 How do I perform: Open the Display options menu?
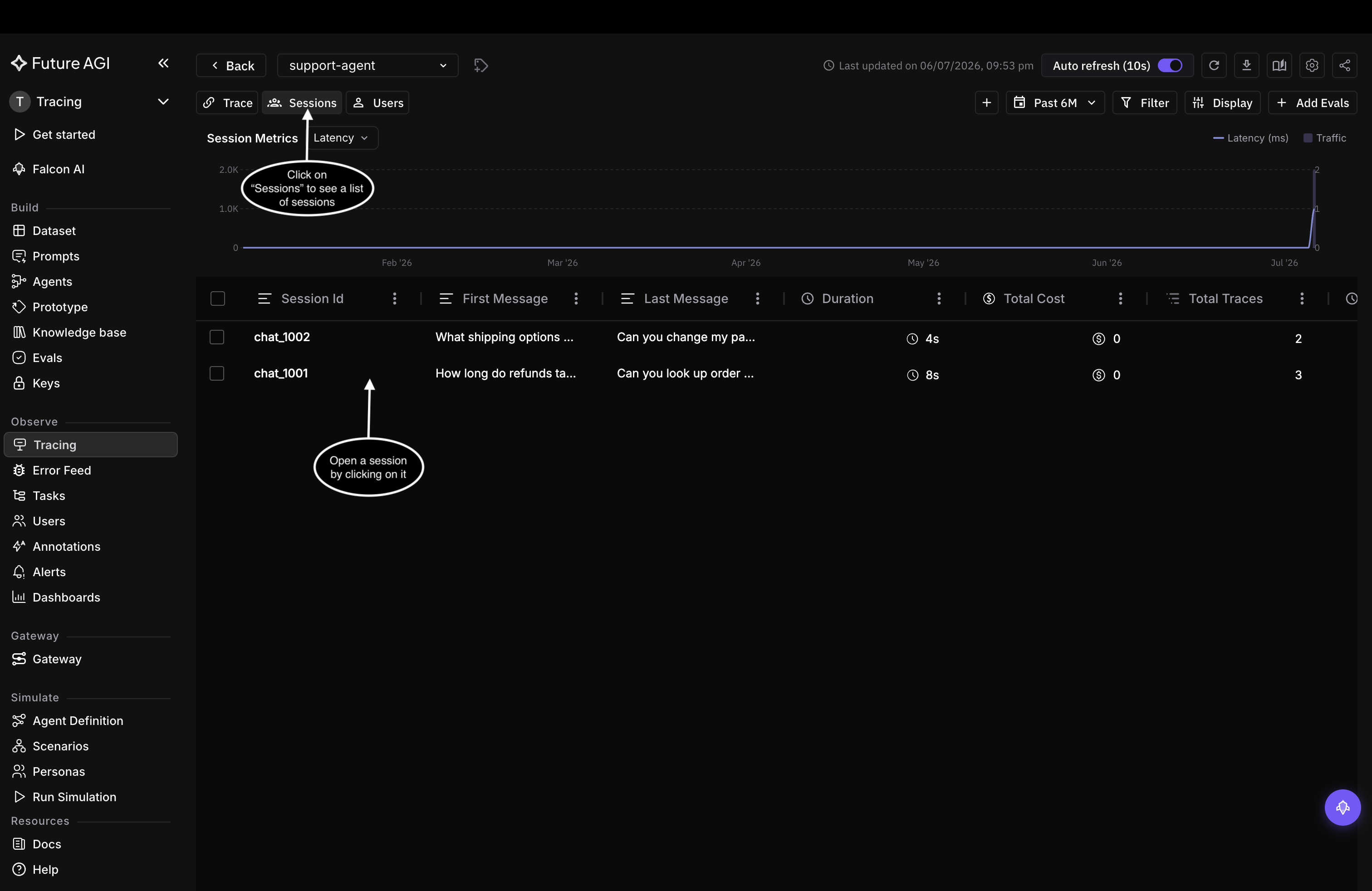coord(1223,103)
